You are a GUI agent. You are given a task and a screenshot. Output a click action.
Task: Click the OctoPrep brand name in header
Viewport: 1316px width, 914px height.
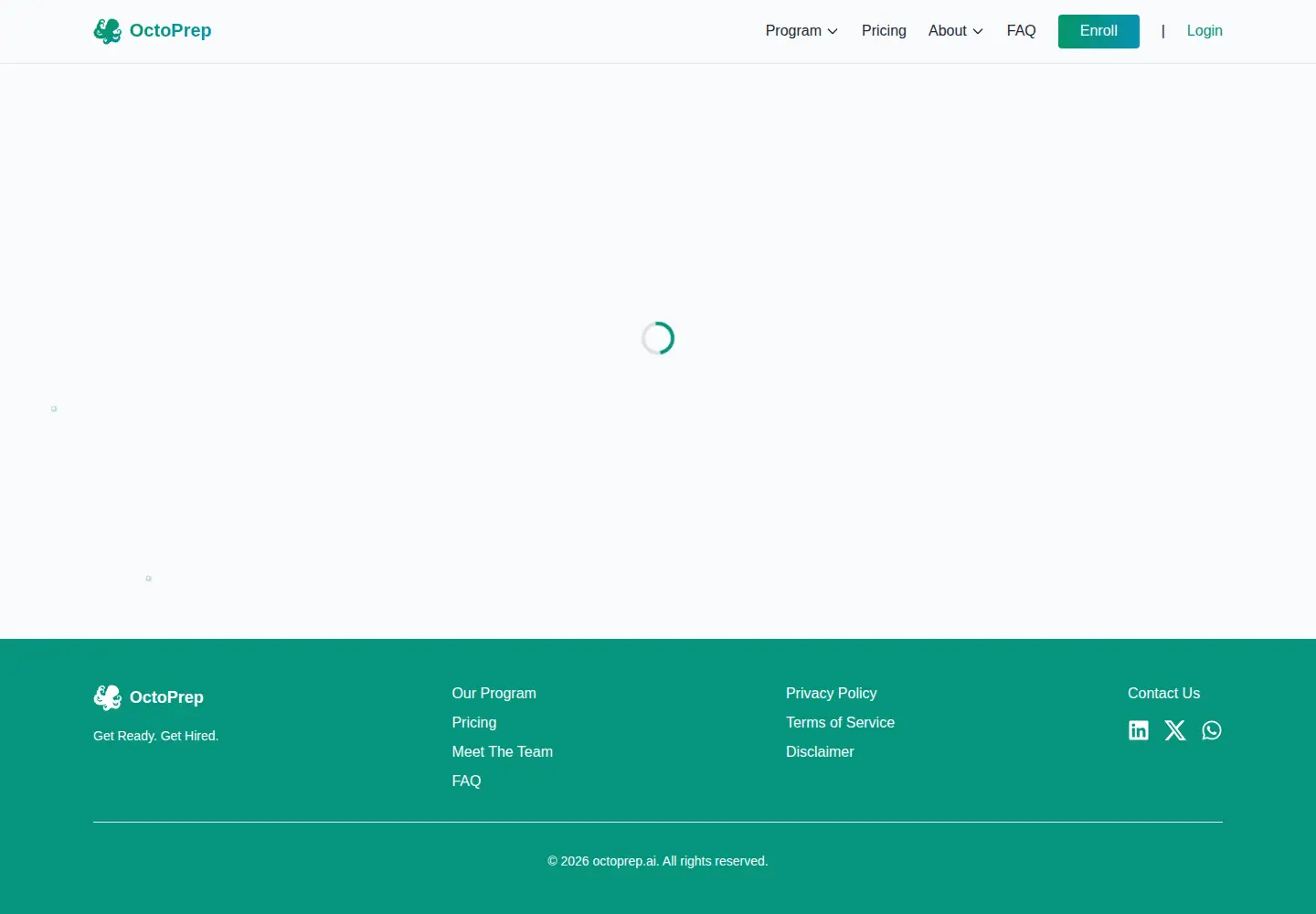point(171,30)
